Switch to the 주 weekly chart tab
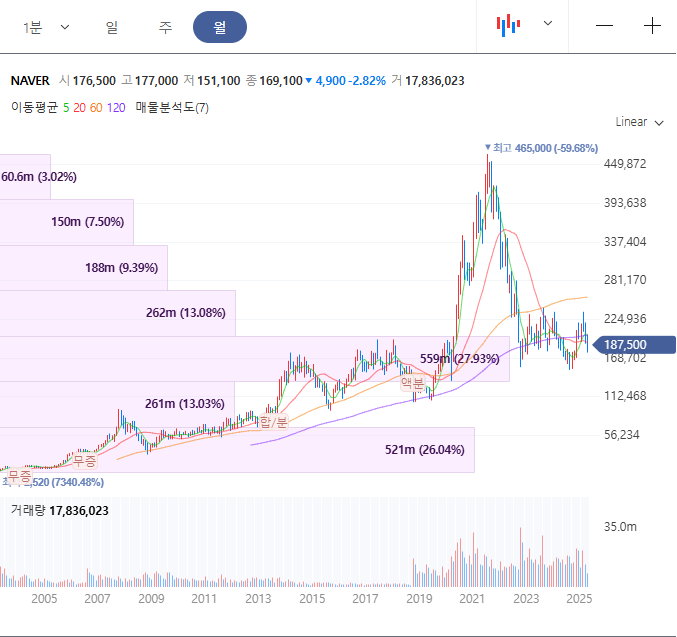The width and height of the screenshot is (677, 637). point(165,28)
